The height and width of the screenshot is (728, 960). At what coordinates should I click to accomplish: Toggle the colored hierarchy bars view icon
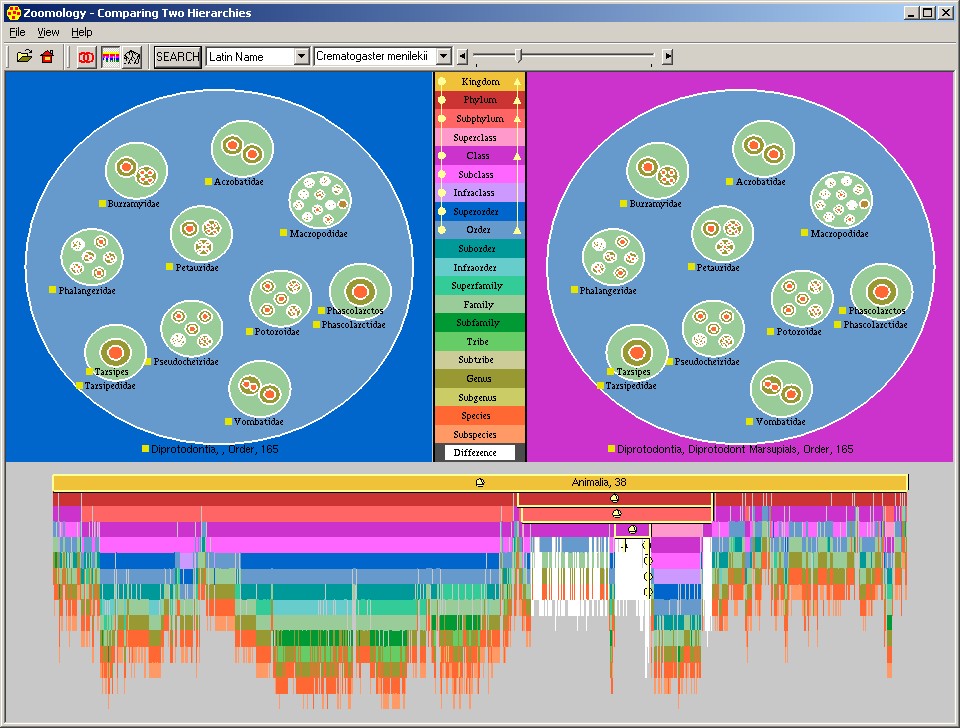pyautogui.click(x=110, y=57)
